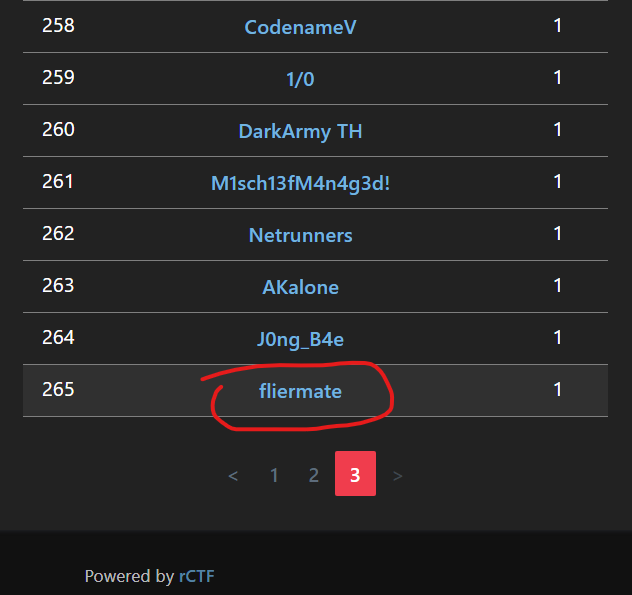Click the score in Netrunners row
The image size is (632, 595).
click(x=558, y=233)
